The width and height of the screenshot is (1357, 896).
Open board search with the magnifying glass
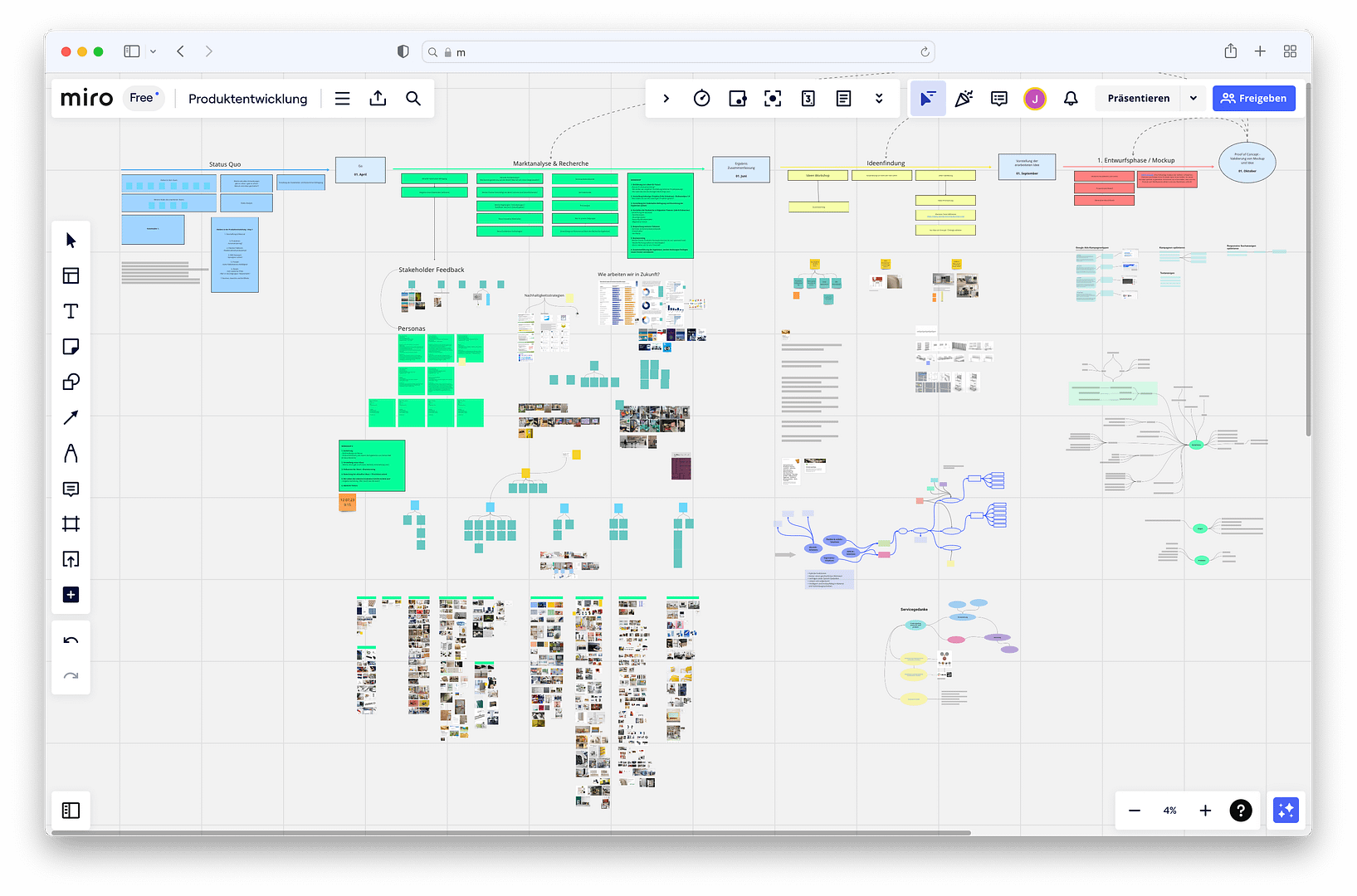pos(413,98)
